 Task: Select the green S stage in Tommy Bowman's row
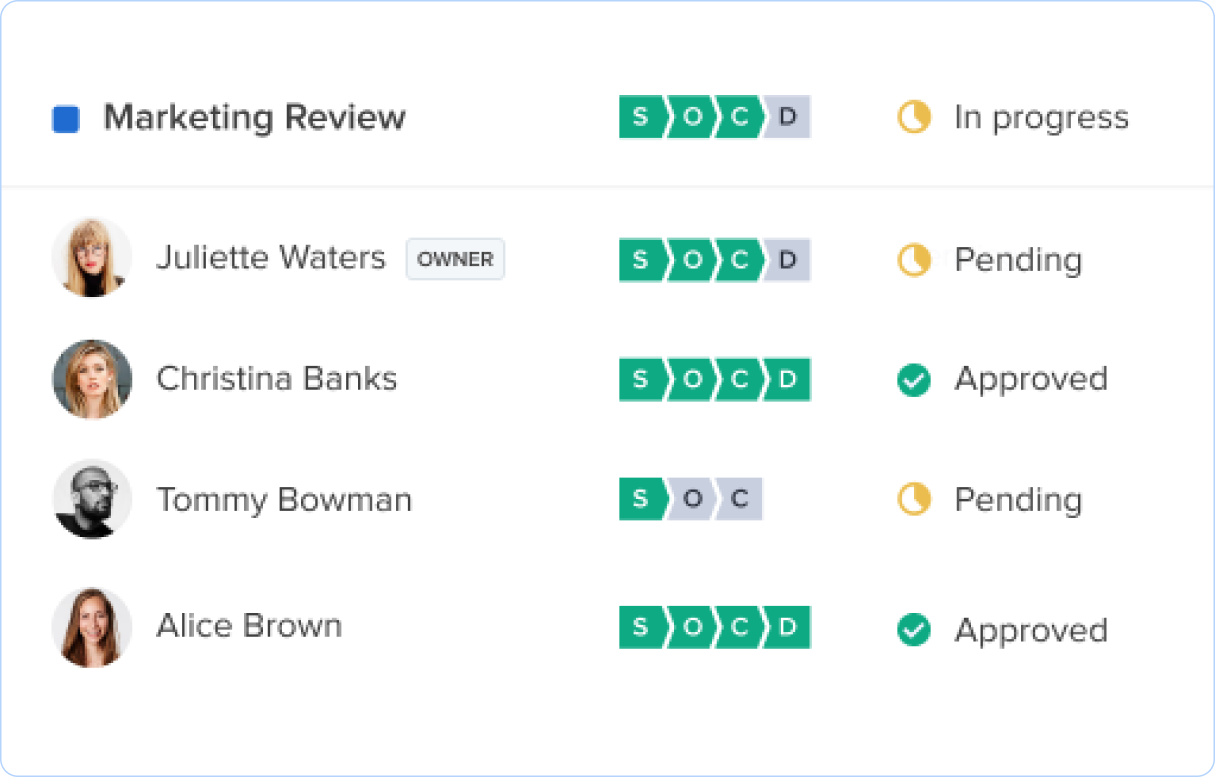point(641,499)
